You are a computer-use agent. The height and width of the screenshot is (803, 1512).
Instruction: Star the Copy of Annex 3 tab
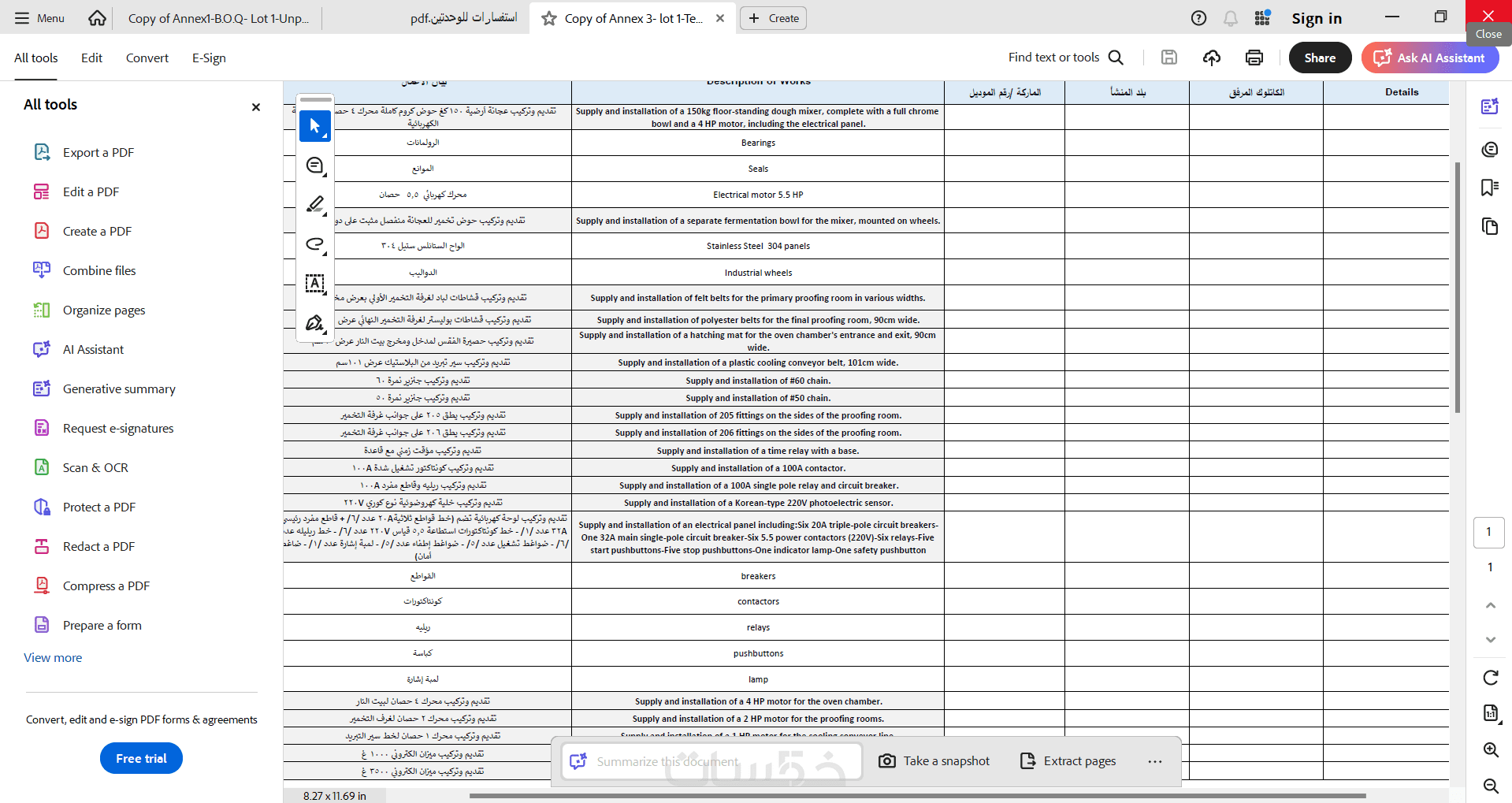(549, 18)
